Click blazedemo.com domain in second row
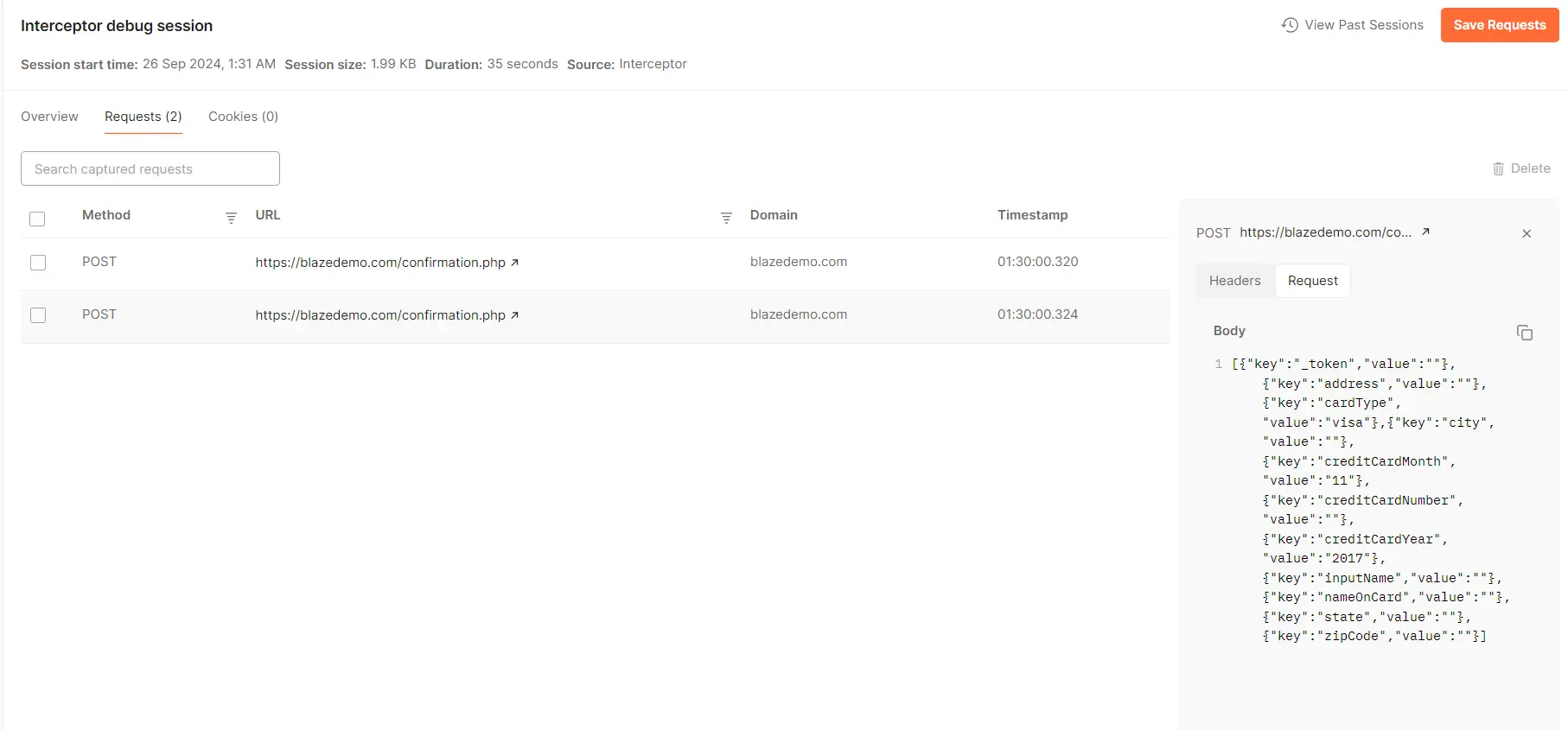The image size is (1568, 730). [x=799, y=314]
